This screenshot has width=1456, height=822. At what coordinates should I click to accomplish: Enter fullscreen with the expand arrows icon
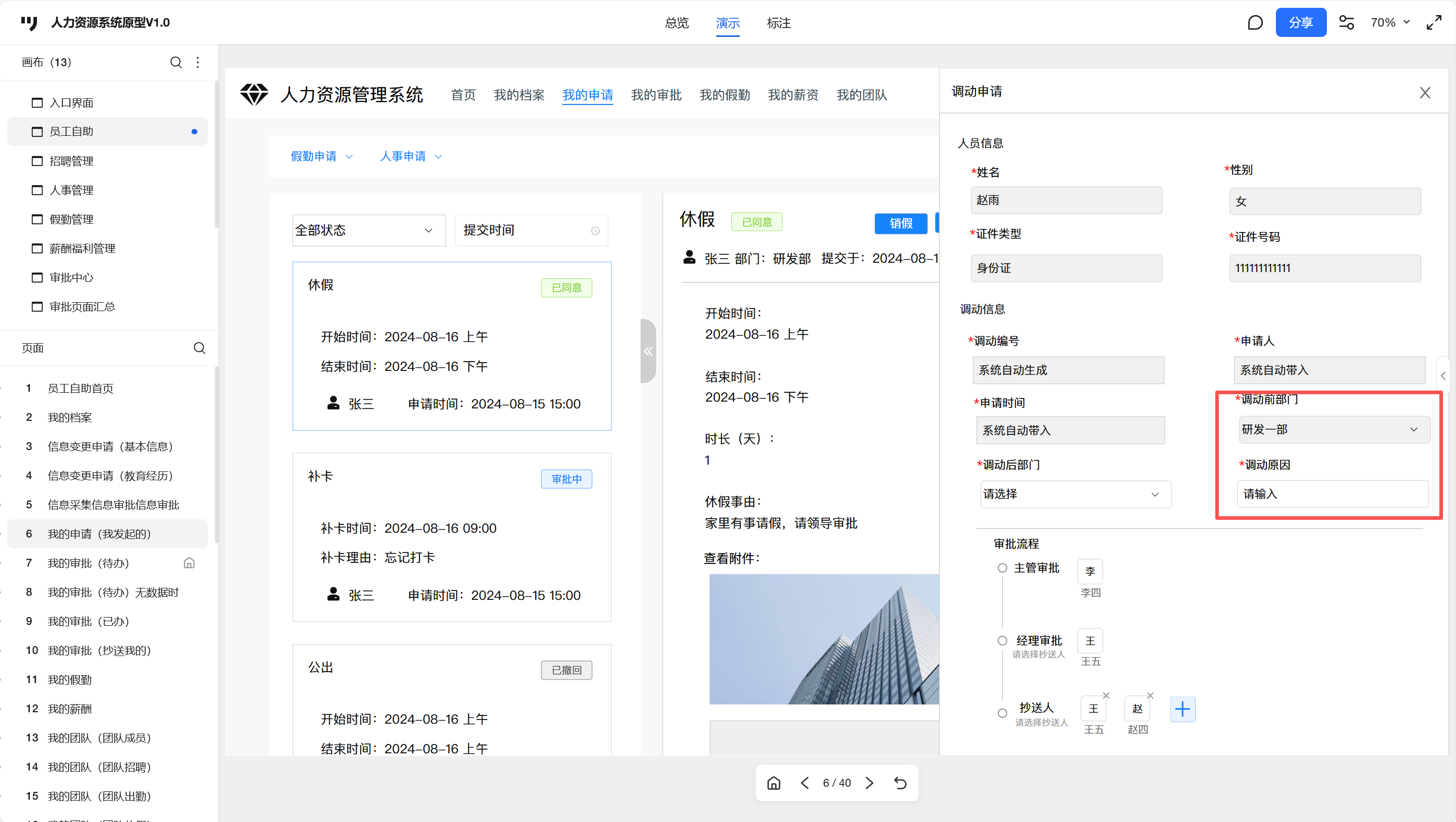(x=1434, y=22)
